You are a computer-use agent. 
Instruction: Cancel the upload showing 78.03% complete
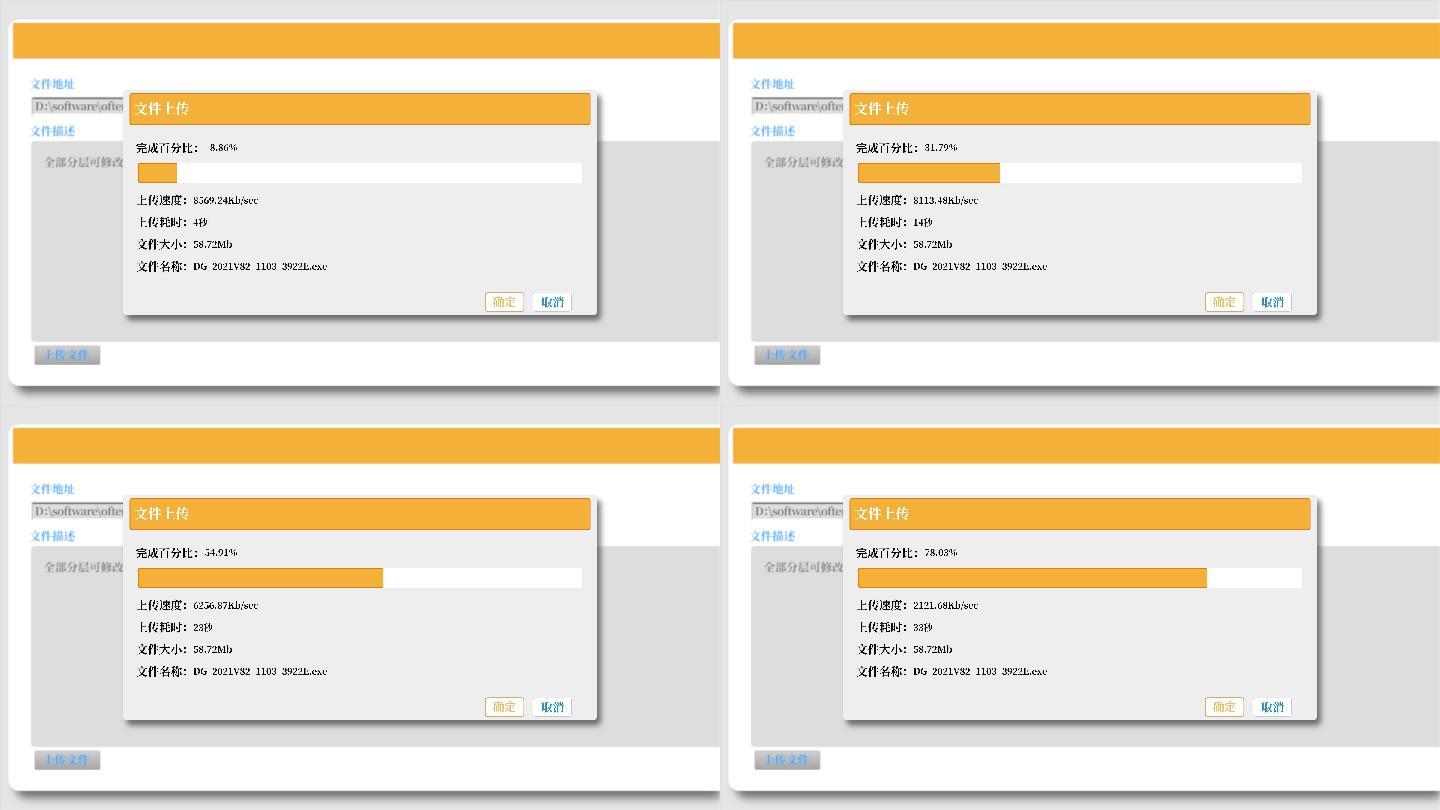[1272, 707]
